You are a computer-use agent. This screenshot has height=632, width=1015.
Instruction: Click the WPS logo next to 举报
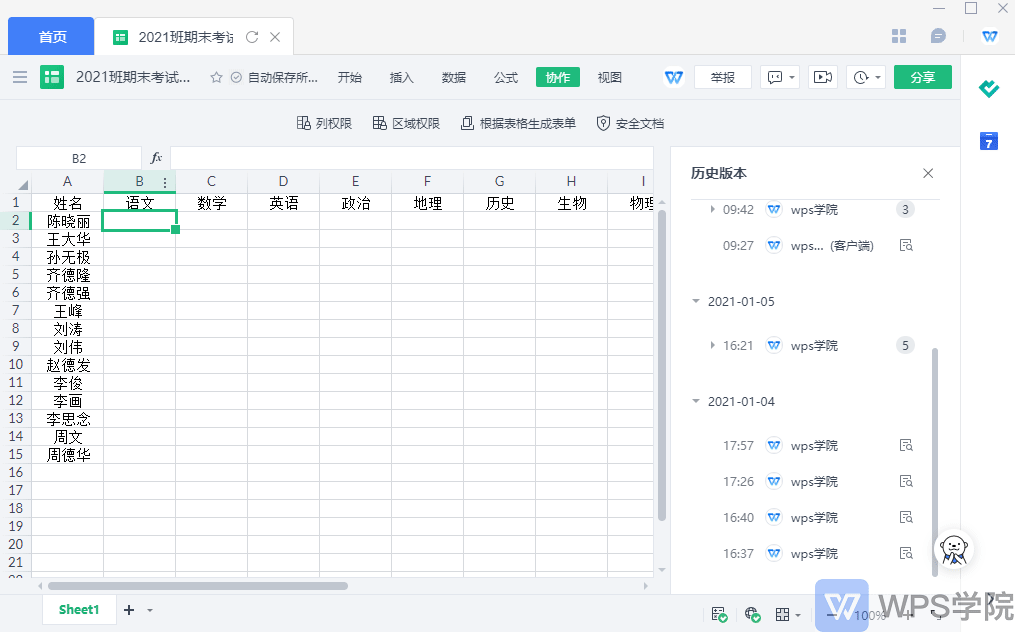[674, 77]
